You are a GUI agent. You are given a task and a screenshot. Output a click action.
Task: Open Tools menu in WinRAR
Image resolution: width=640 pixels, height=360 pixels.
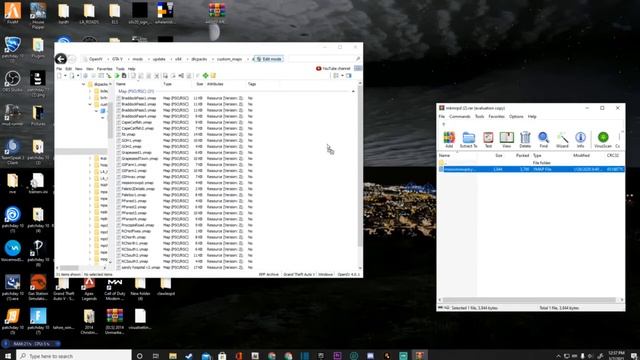pos(479,117)
